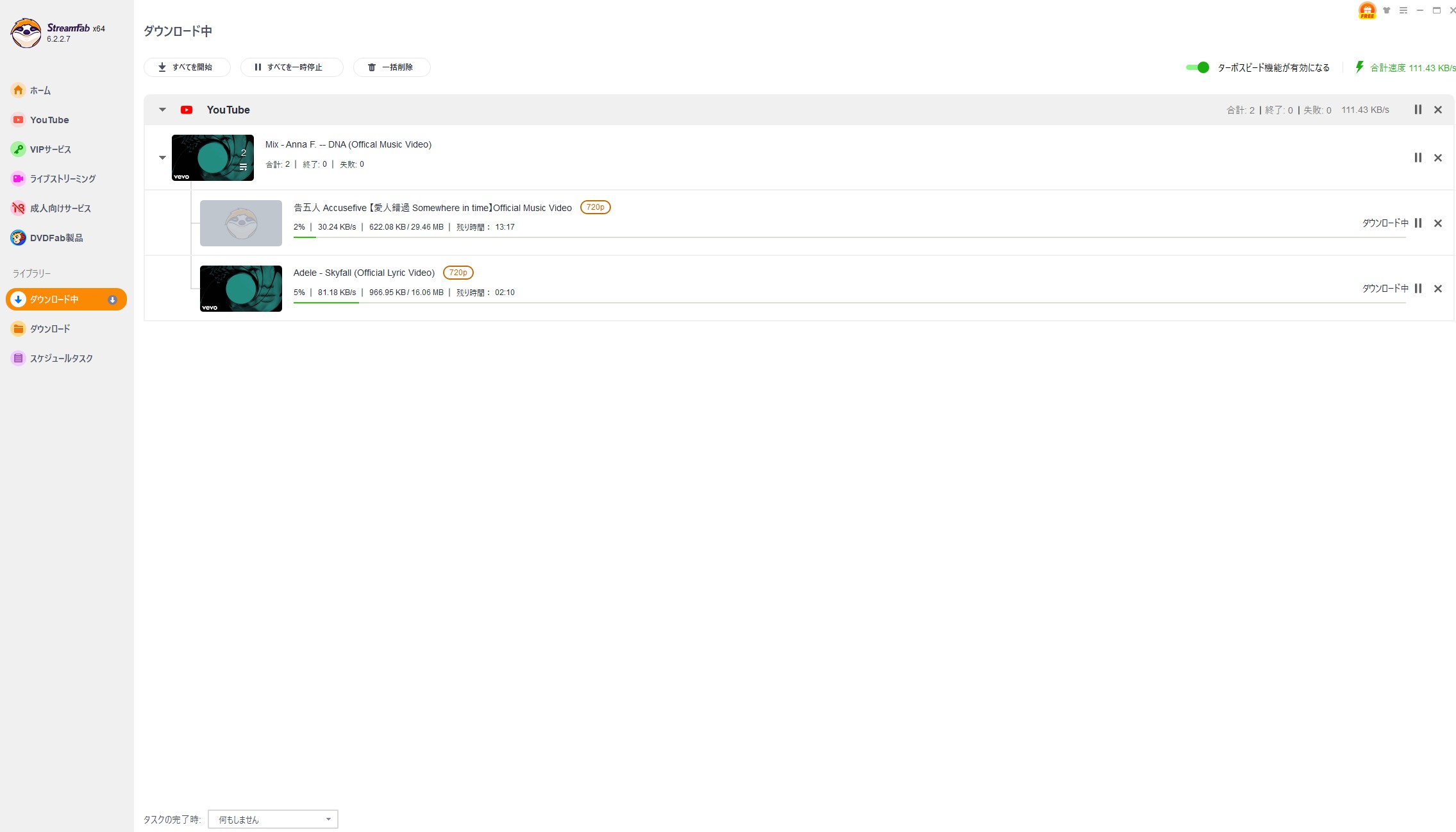The height and width of the screenshot is (832, 1456).
Task: Click 合計速度 111.43 KB/s text
Action: 1413,68
